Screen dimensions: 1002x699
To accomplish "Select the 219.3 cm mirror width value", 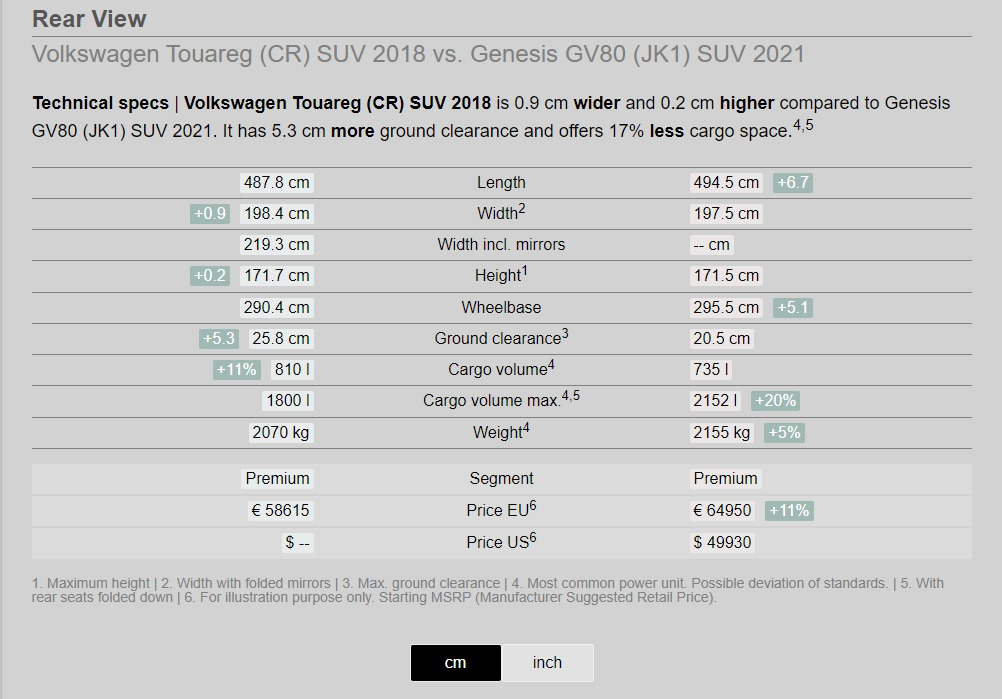I will click(277, 245).
